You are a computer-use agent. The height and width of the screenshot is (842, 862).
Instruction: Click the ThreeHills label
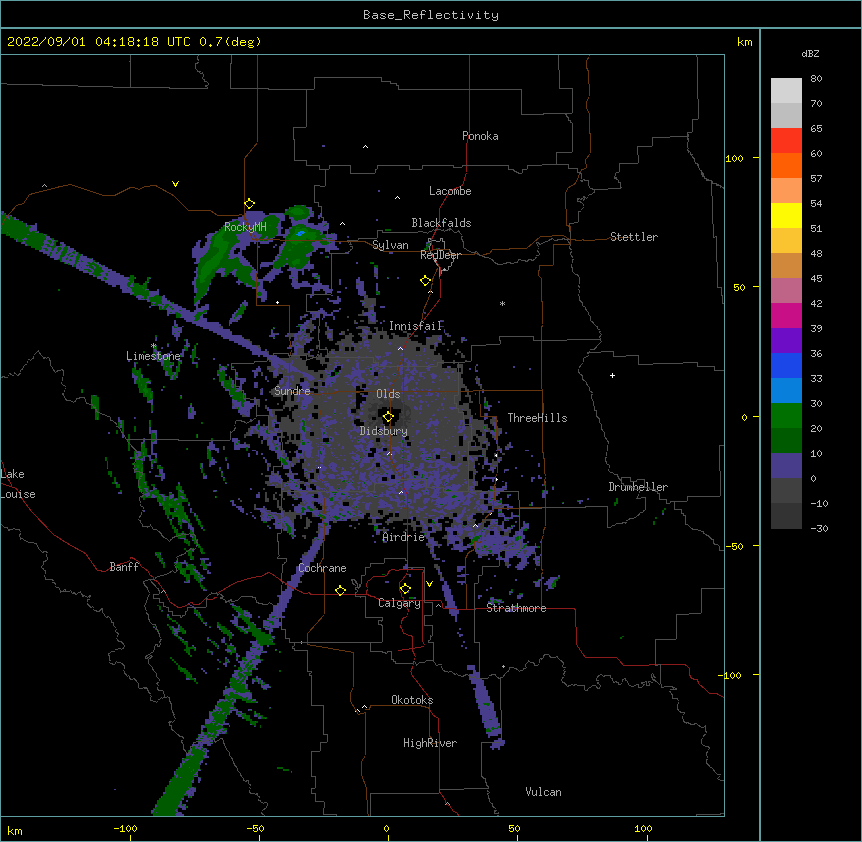tap(537, 418)
